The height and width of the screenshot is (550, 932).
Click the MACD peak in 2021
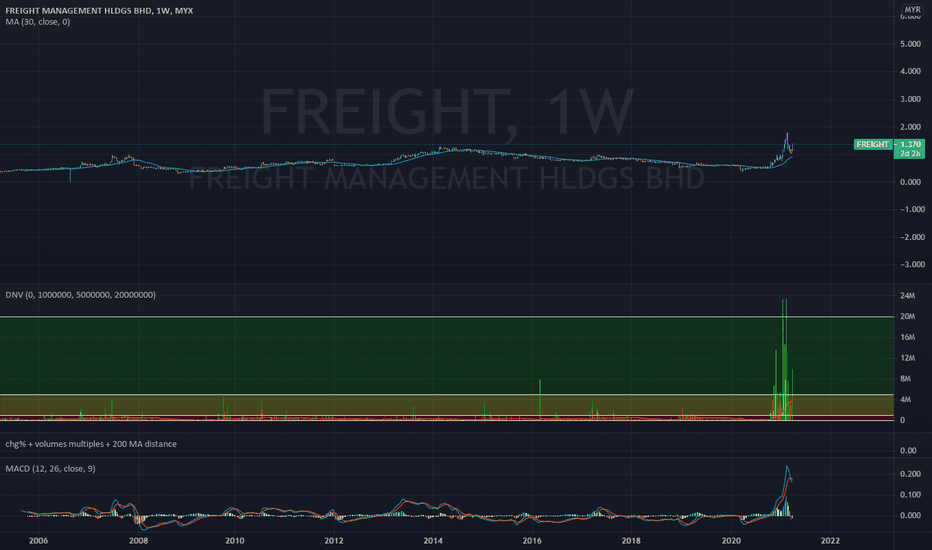787,467
